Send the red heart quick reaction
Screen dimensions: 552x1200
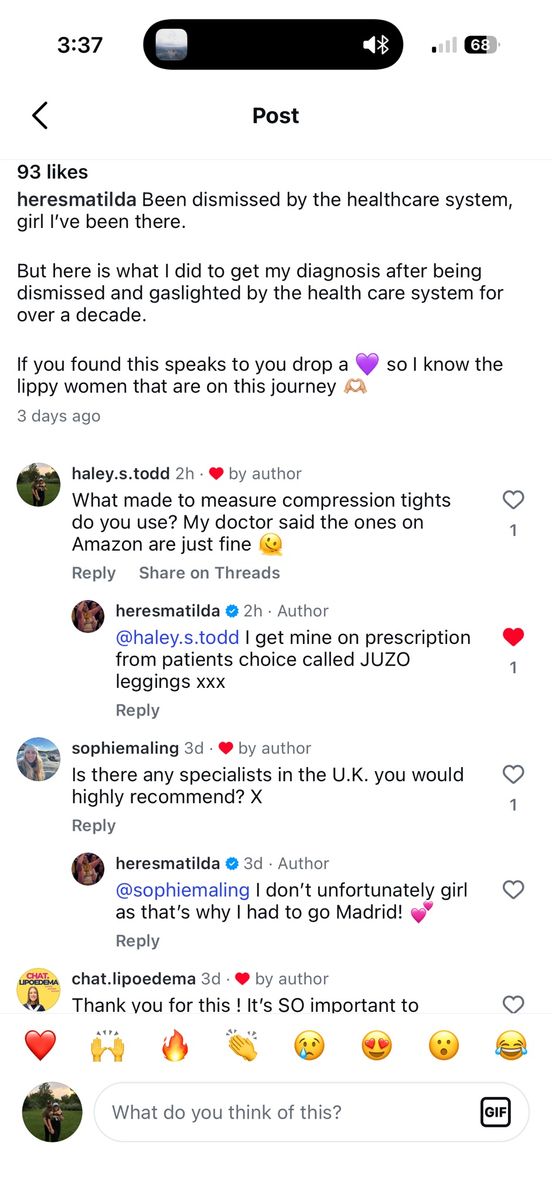tap(40, 1046)
